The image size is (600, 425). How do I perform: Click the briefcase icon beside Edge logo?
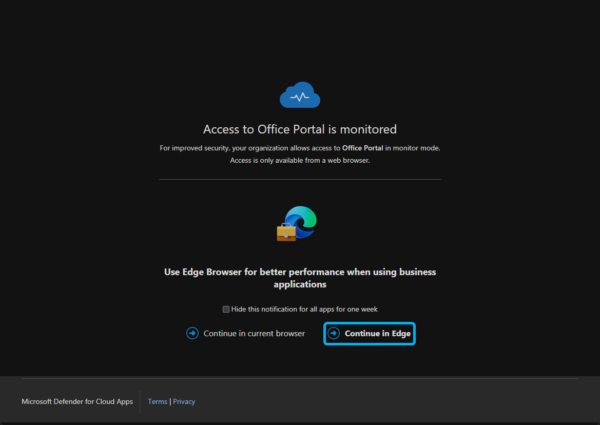(286, 232)
